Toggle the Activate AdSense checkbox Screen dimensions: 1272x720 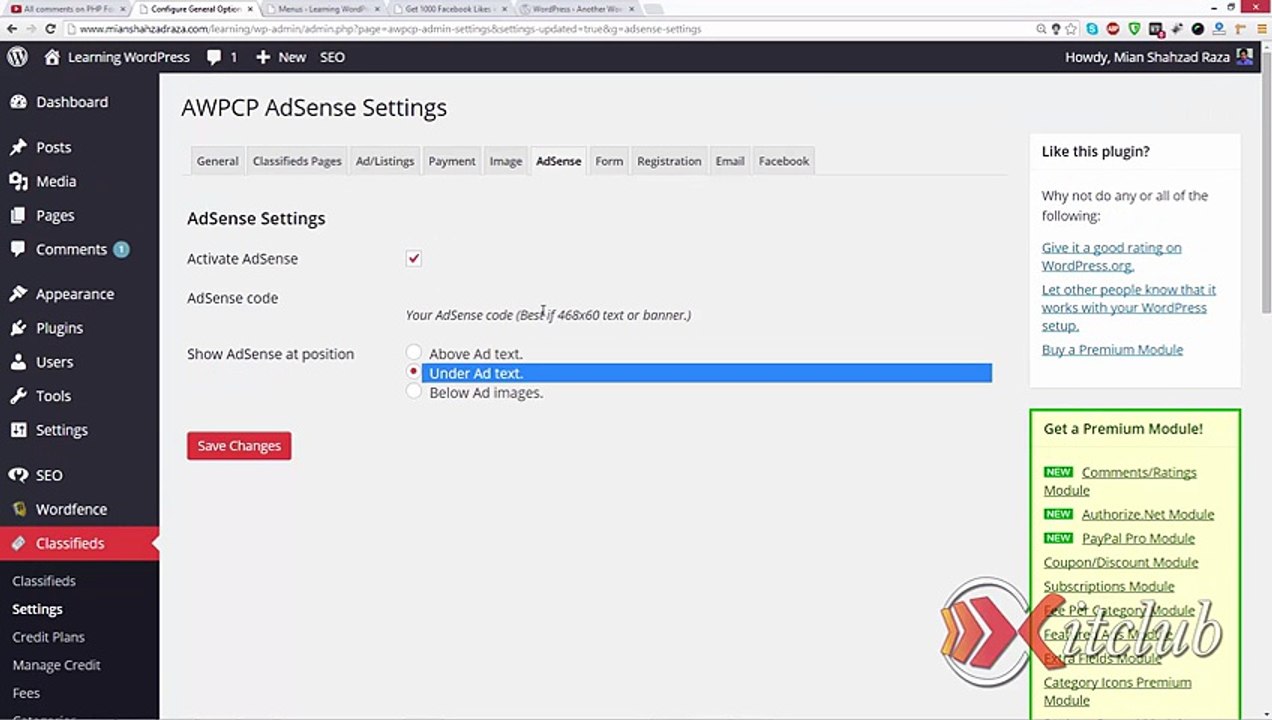tap(414, 258)
